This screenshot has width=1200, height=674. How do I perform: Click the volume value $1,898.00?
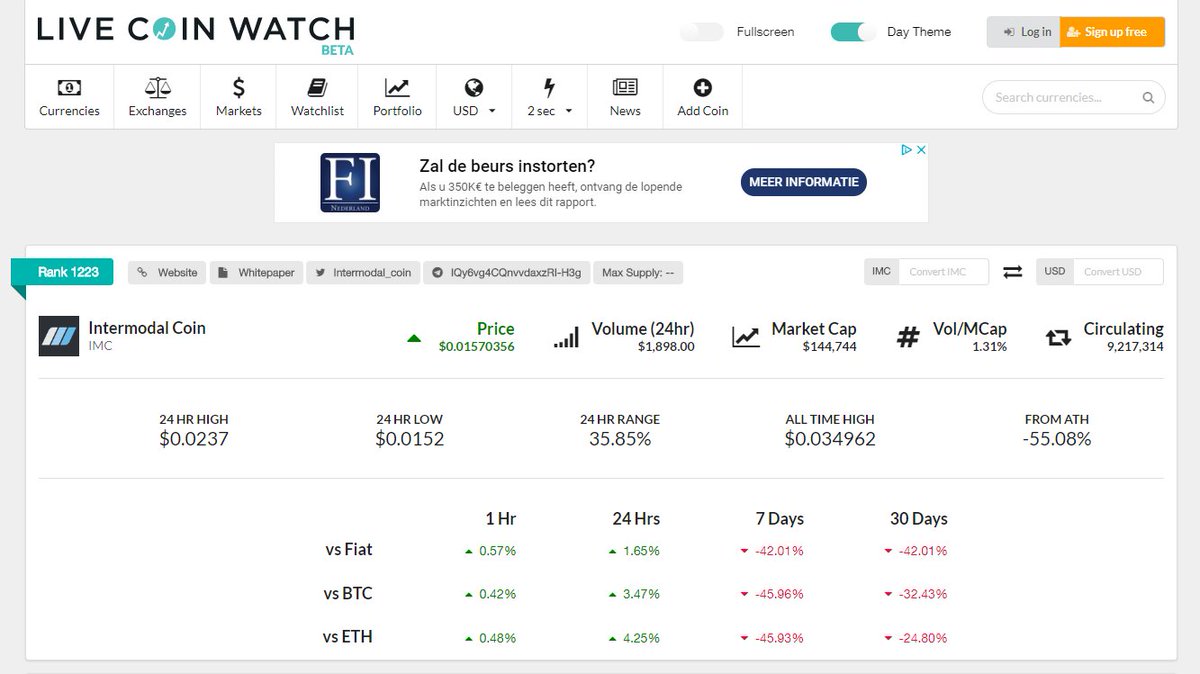666,347
